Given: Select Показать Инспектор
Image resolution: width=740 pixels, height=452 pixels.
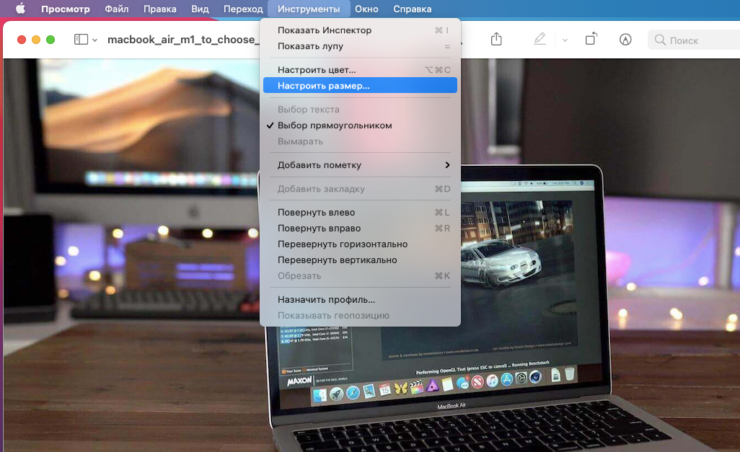Looking at the screenshot, I should (x=324, y=30).
